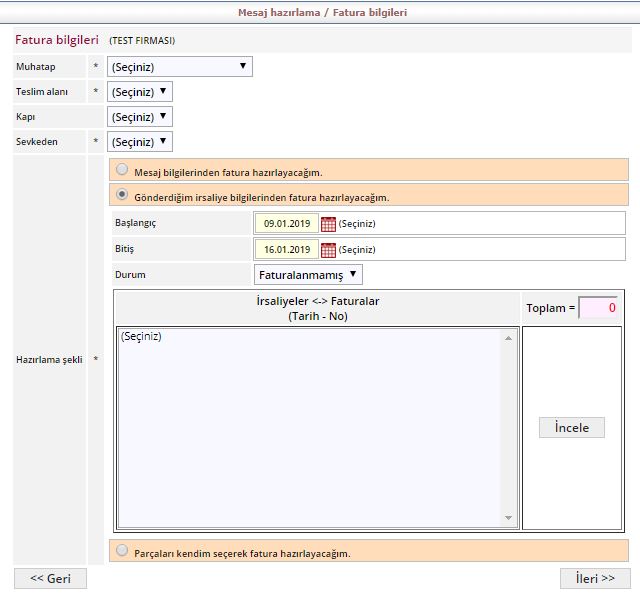Select 'Gönderdiğim irsaliye bilgilerinden' radio option
Screen dimensions: 640x598
(122, 195)
